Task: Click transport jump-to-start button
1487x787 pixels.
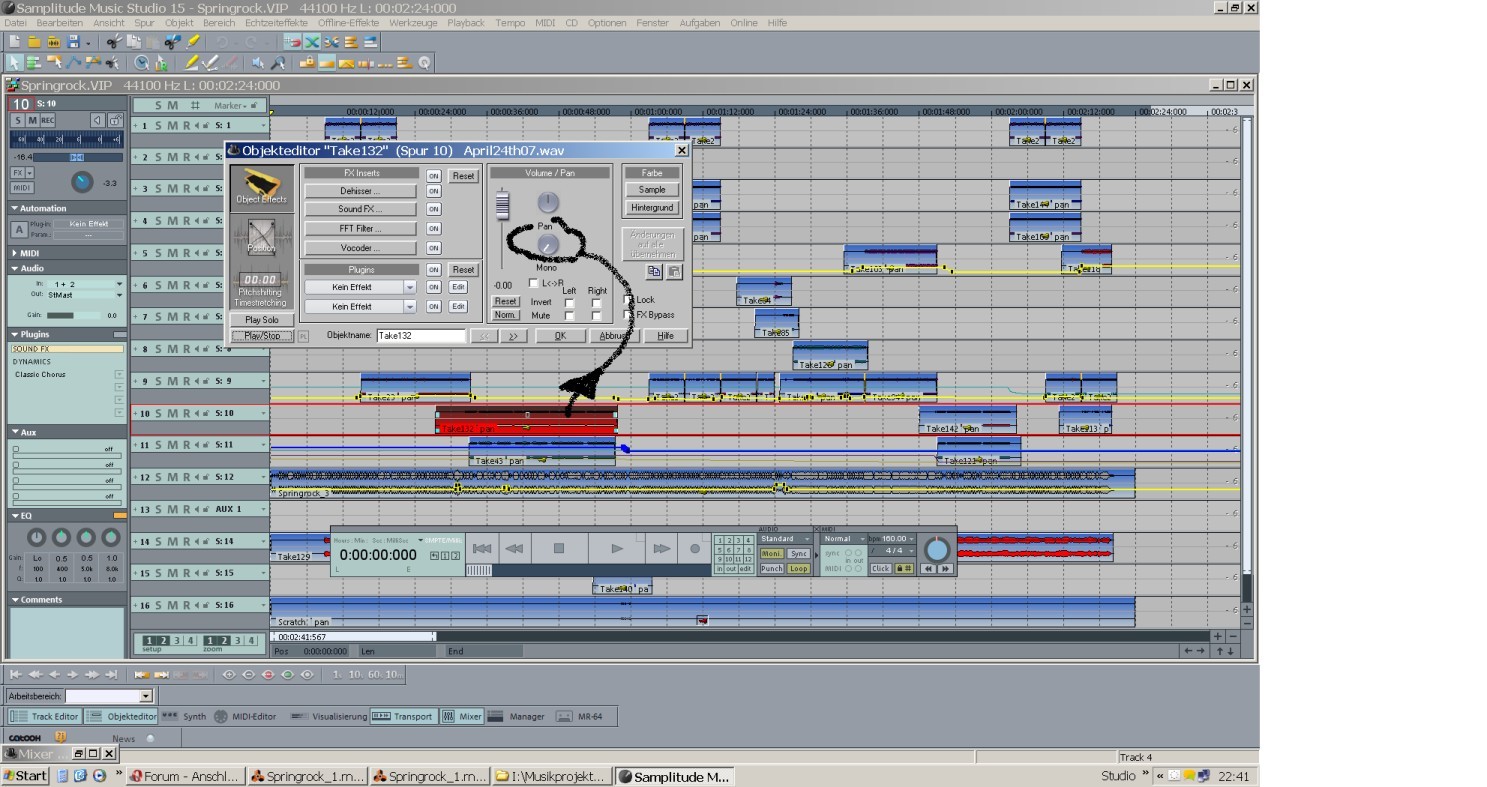Action: point(482,548)
